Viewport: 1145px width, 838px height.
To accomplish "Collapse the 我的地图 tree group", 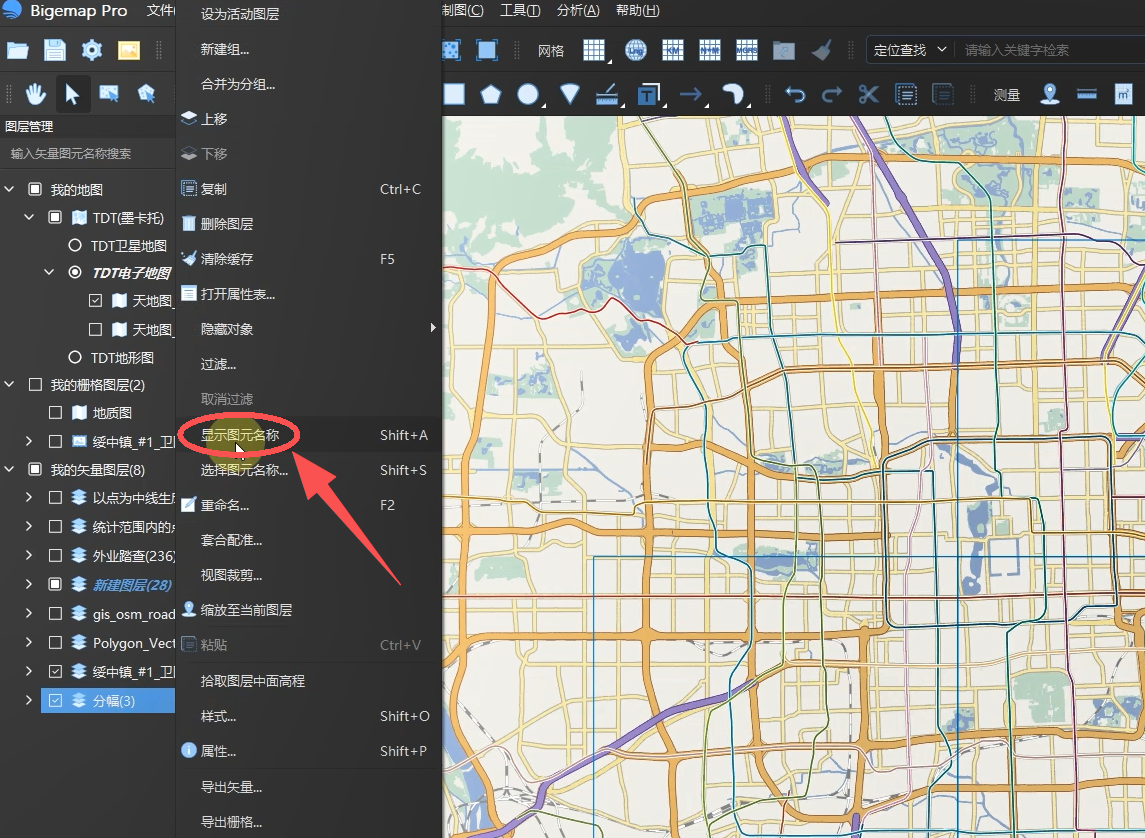I will pyautogui.click(x=9, y=190).
